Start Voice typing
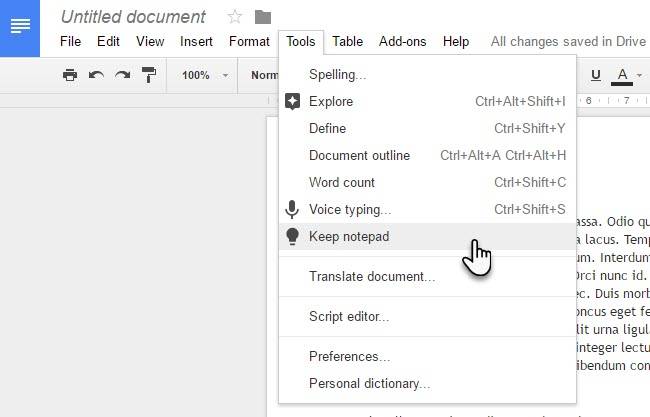 (x=427, y=209)
